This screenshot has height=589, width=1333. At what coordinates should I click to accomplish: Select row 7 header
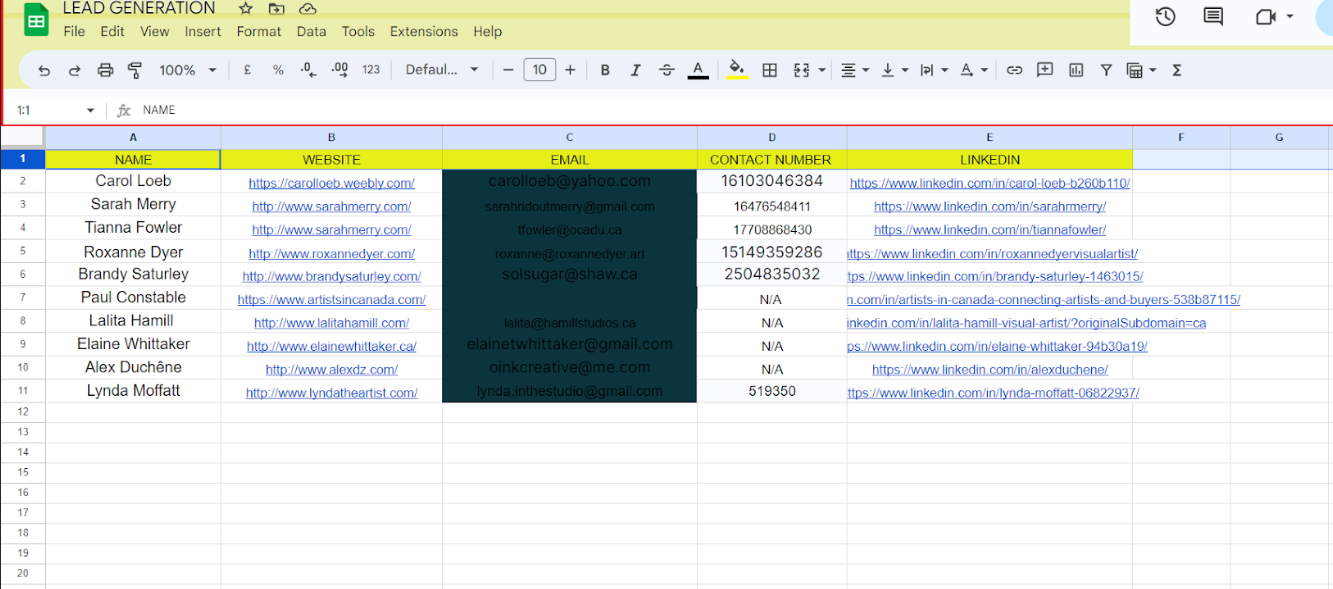[22, 298]
